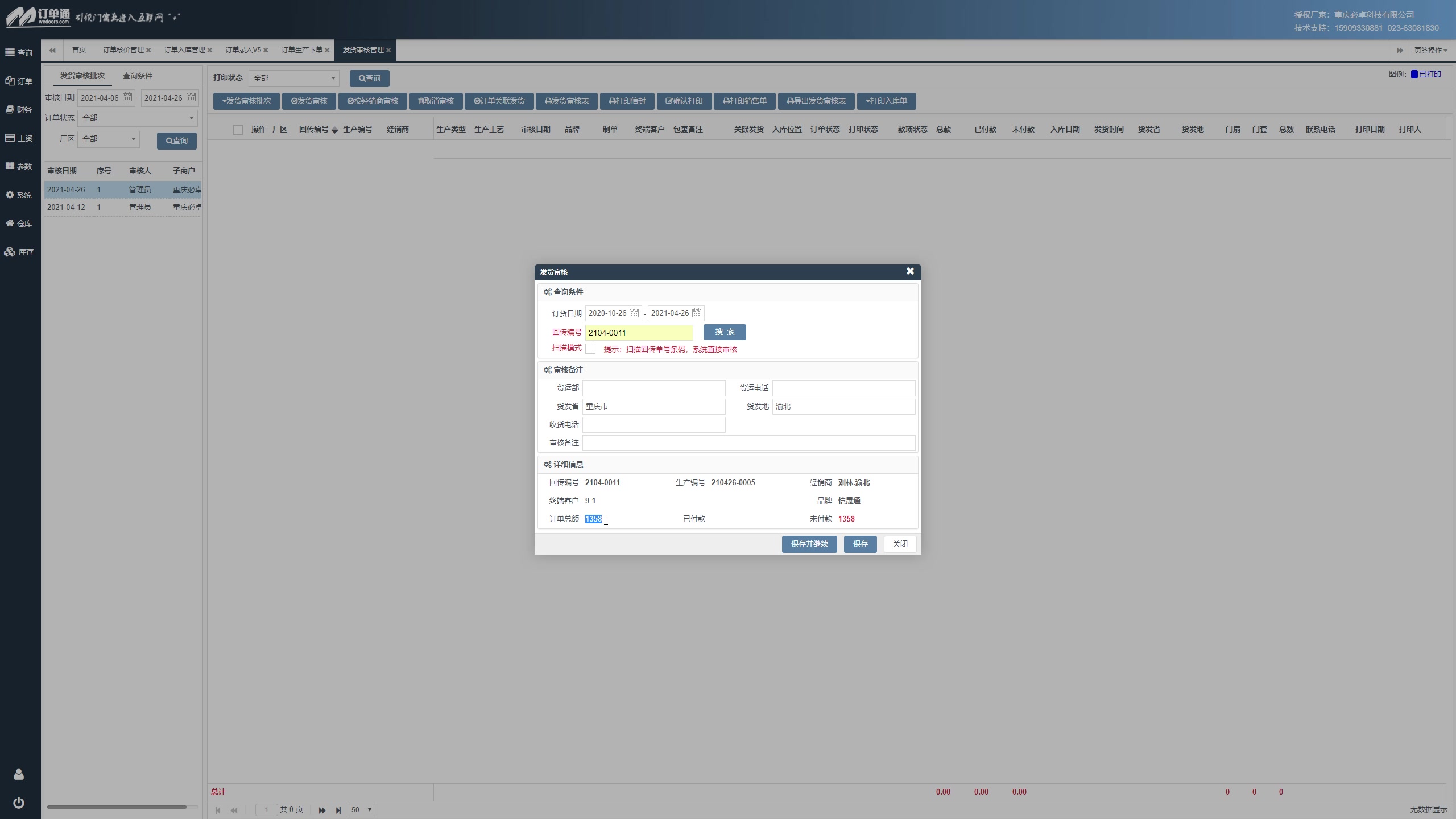Click the 回传编号 input field
Image resolution: width=1456 pixels, height=819 pixels.
pos(639,333)
